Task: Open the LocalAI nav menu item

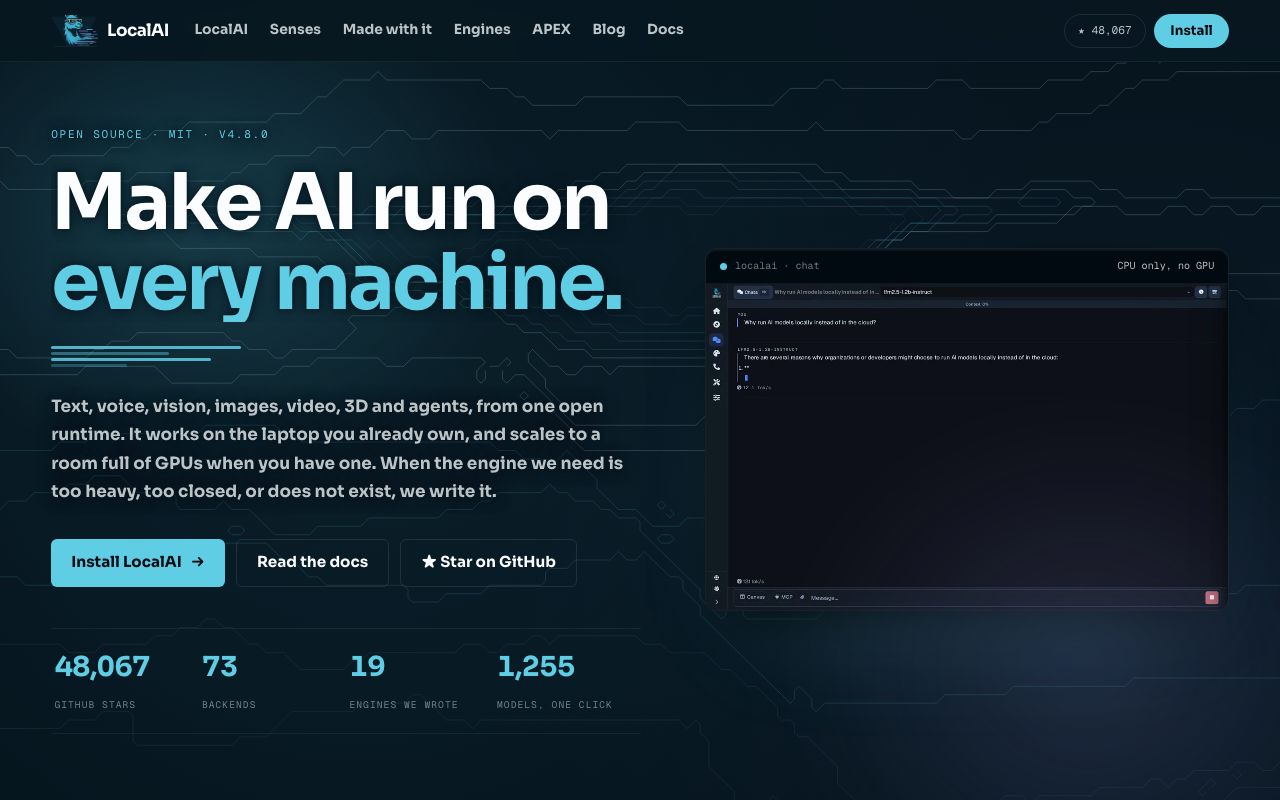Action: [221, 30]
